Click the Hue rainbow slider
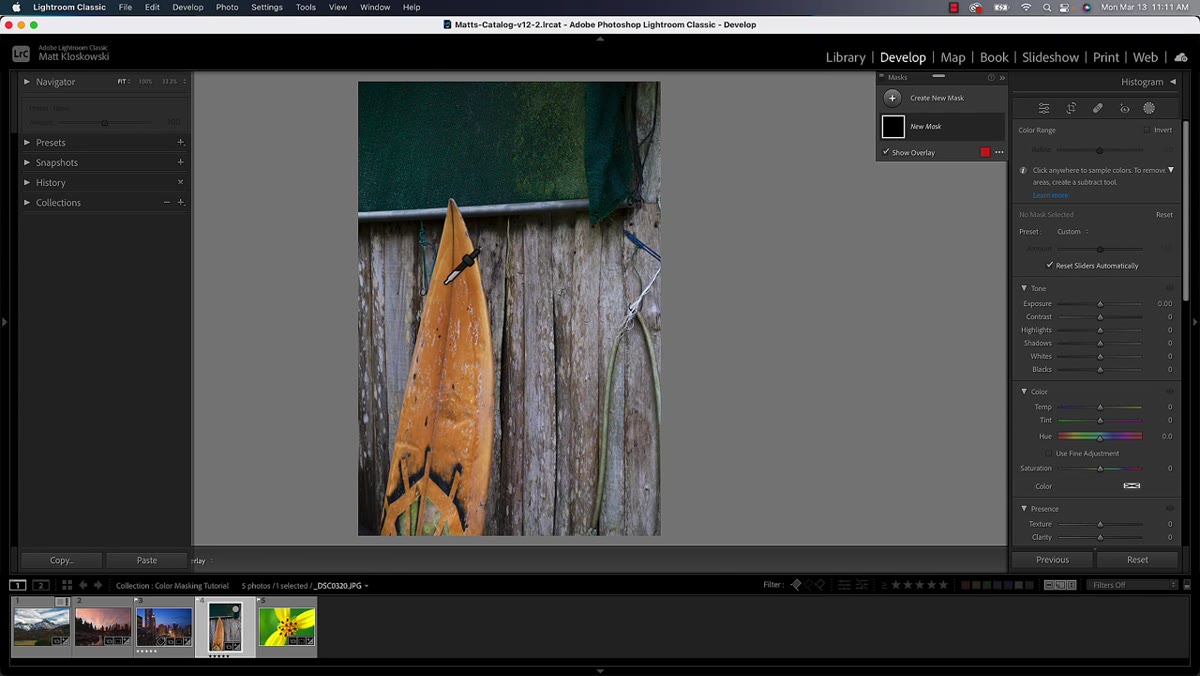 tap(1100, 436)
